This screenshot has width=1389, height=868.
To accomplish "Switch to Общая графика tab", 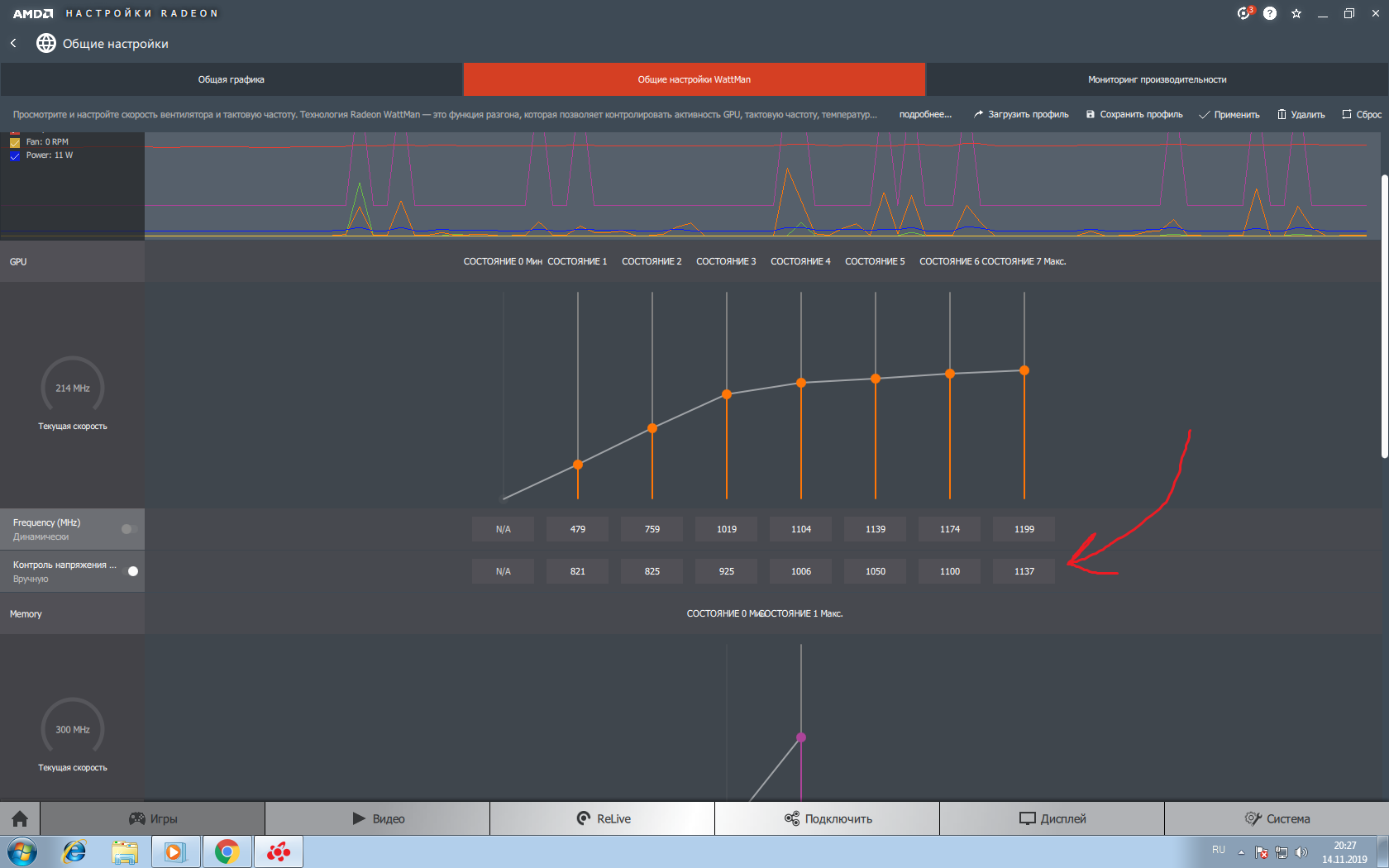I will (x=231, y=79).
